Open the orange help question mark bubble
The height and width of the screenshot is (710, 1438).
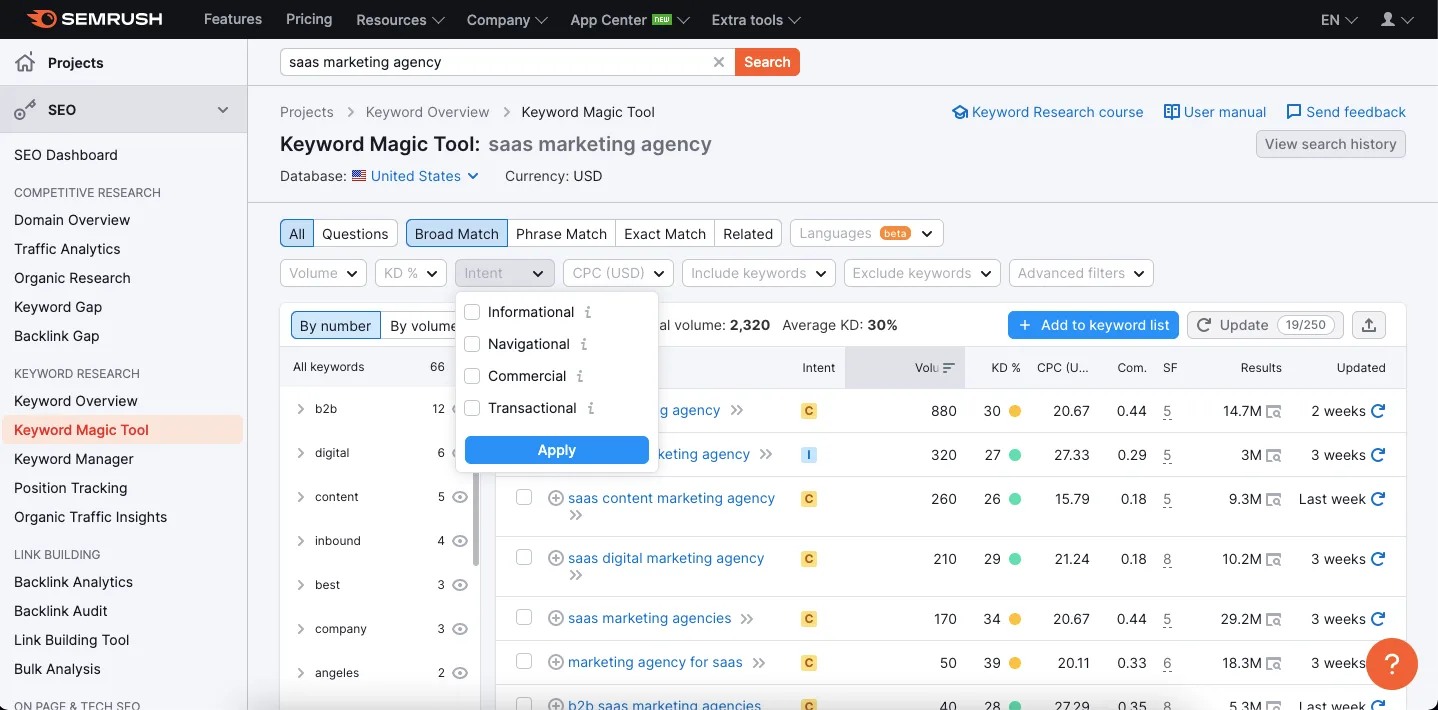1392,664
